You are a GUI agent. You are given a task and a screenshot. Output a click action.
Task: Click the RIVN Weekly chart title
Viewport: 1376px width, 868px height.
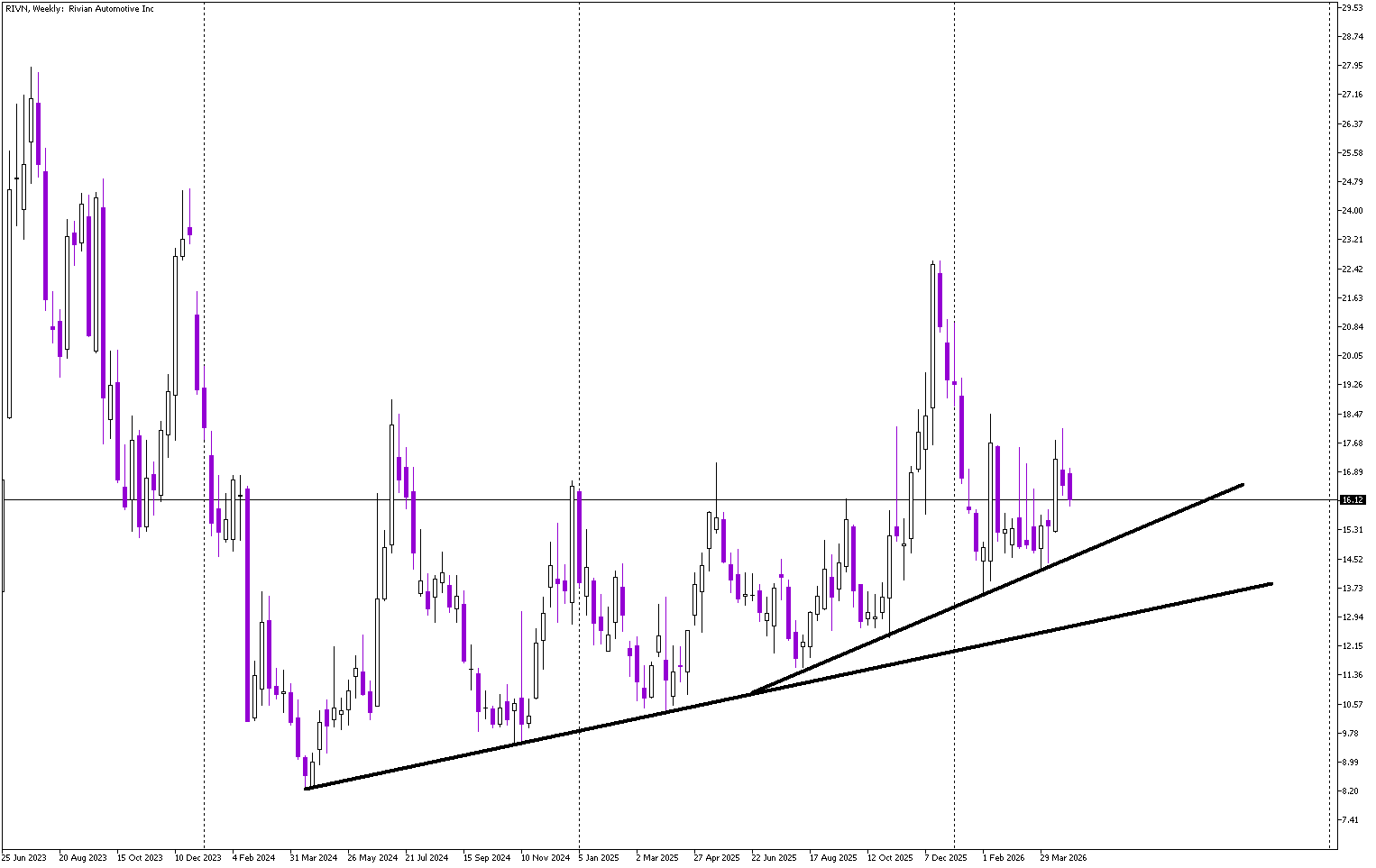pos(79,9)
